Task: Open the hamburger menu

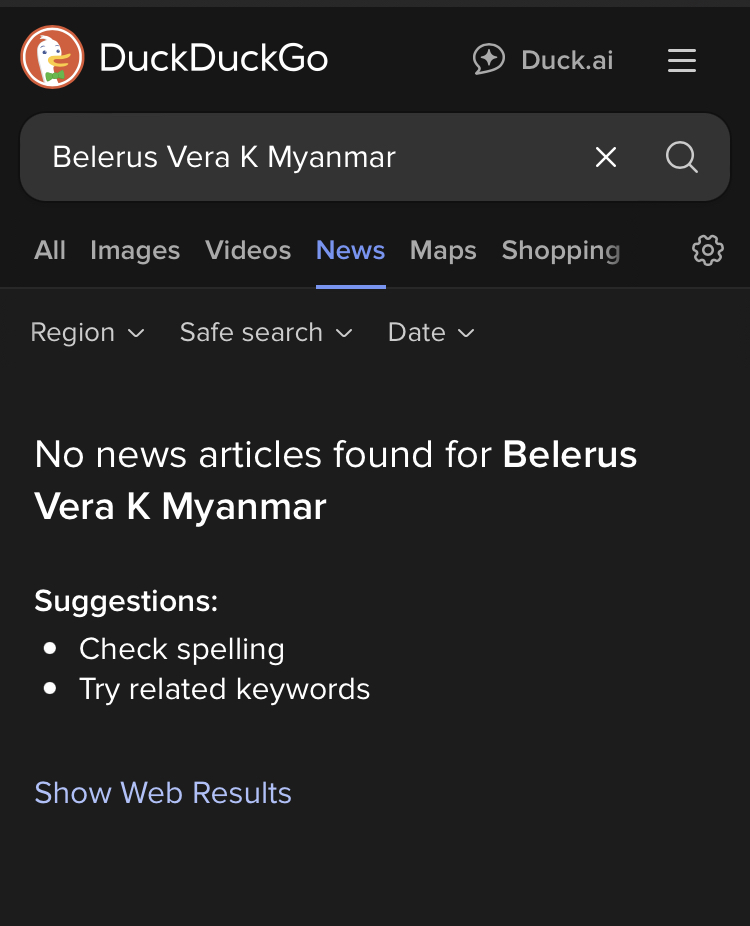Action: point(682,61)
